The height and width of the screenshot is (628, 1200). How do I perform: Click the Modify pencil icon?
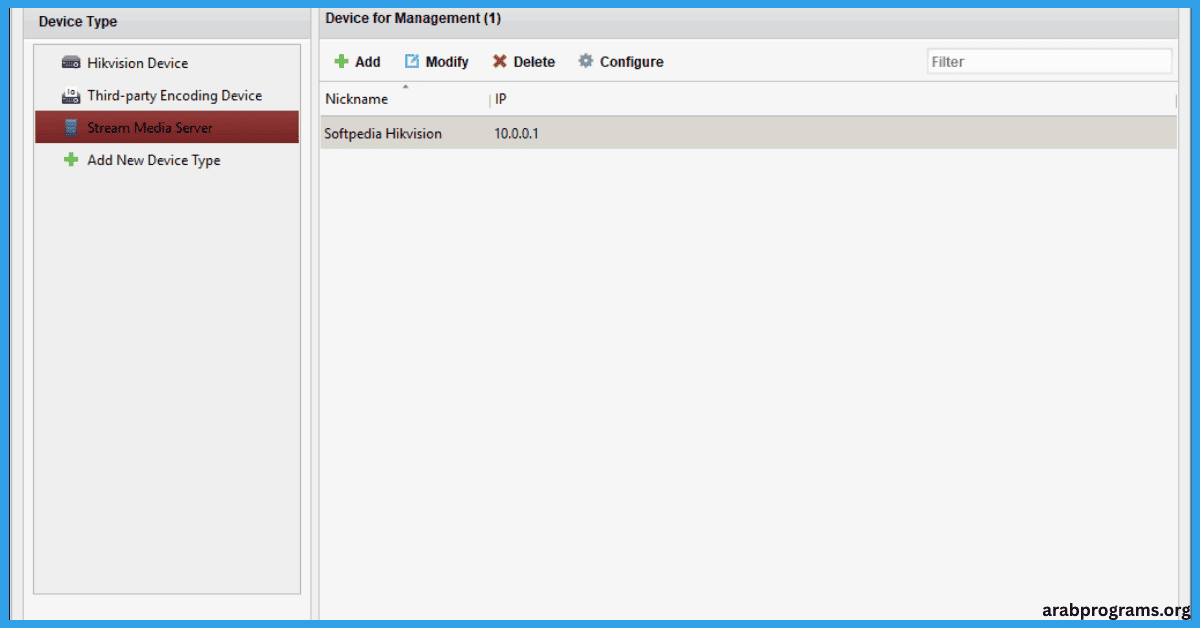tap(412, 62)
